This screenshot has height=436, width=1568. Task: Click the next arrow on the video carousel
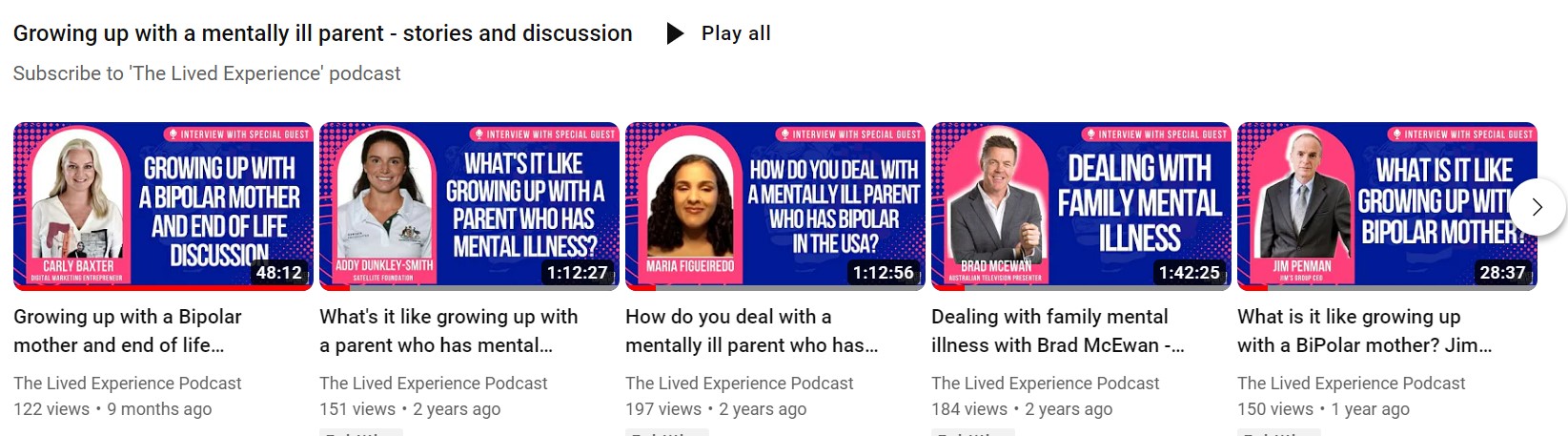pos(1537,207)
